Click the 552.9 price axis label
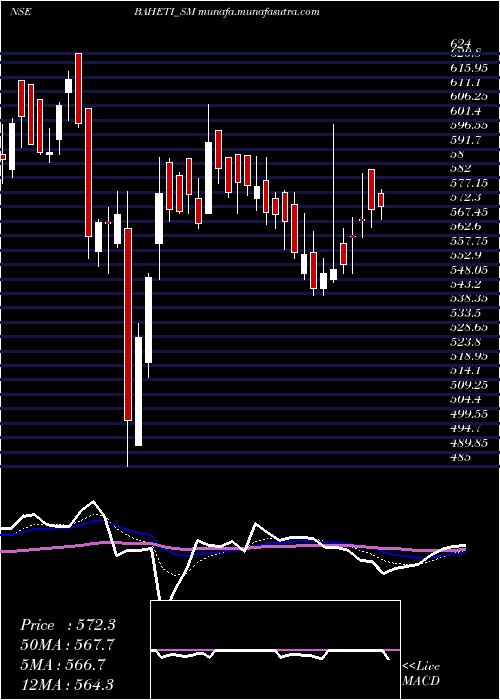Screen dimensions: 500x700 tap(466, 254)
